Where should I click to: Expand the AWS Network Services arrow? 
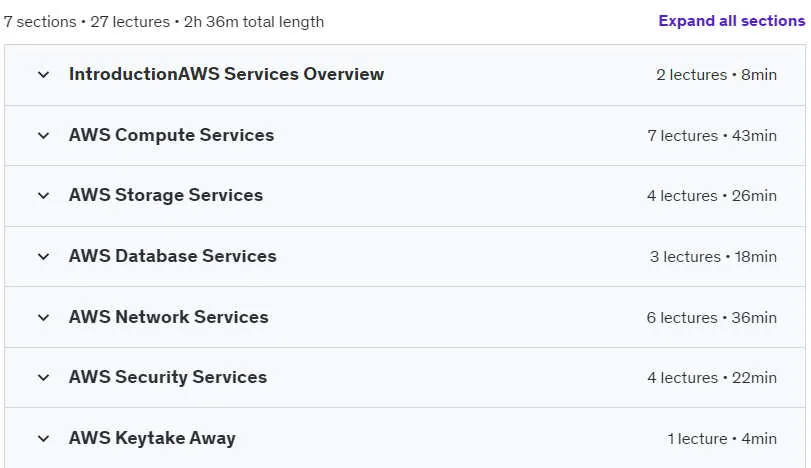[43, 318]
